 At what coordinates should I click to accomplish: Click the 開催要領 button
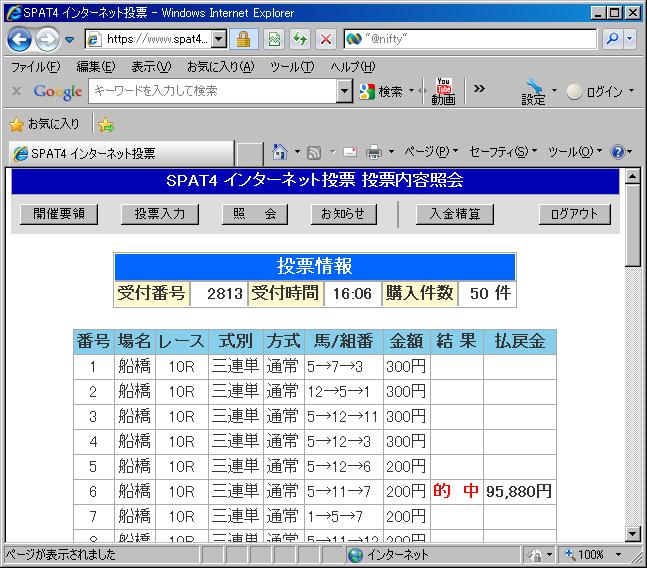coord(59,214)
